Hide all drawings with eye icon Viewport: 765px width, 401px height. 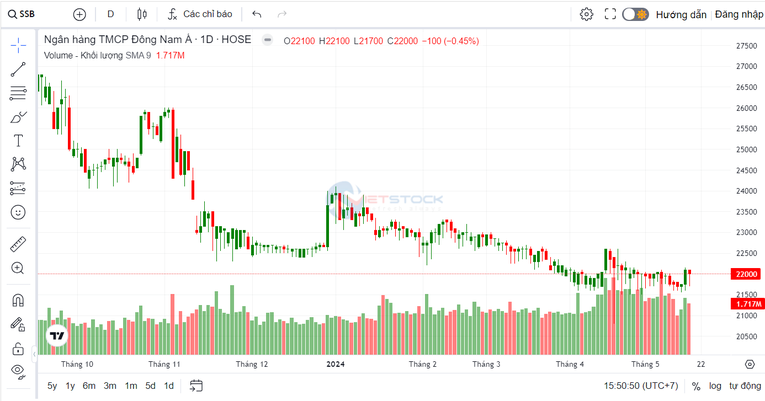[x=18, y=371]
